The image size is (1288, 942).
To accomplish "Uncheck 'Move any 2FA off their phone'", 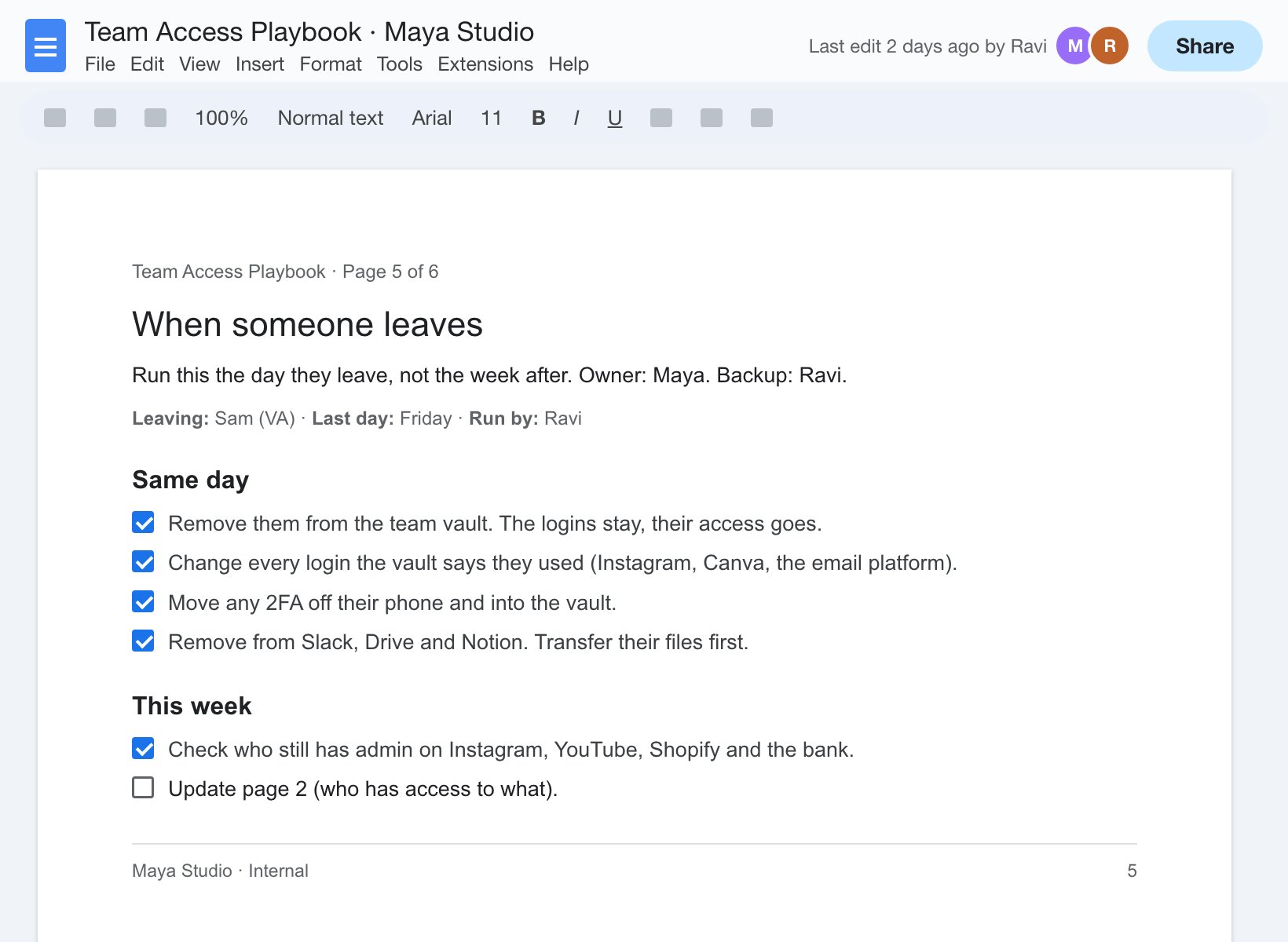I will coord(143,602).
